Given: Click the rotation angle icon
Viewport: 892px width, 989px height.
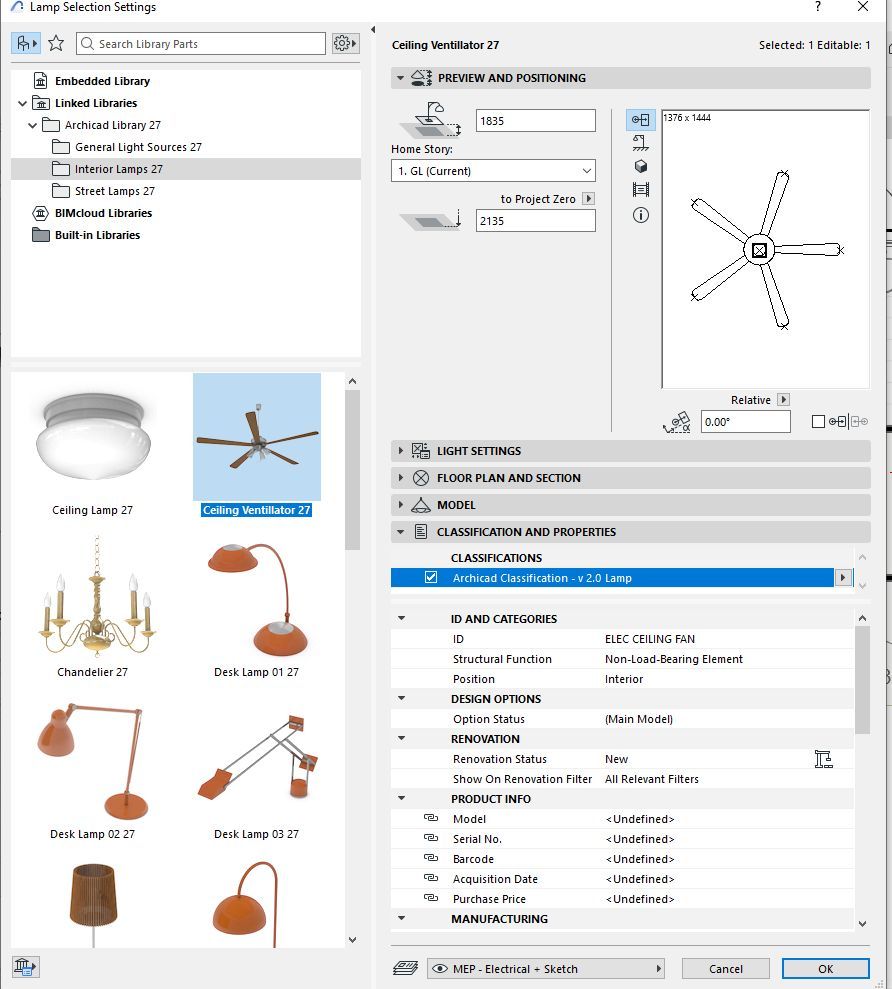Looking at the screenshot, I should tap(677, 422).
